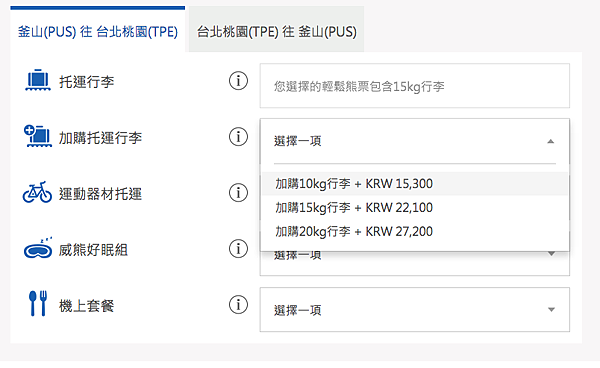Open info icon next to 威熊好眠組
This screenshot has height=368, width=600.
pos(238,249)
